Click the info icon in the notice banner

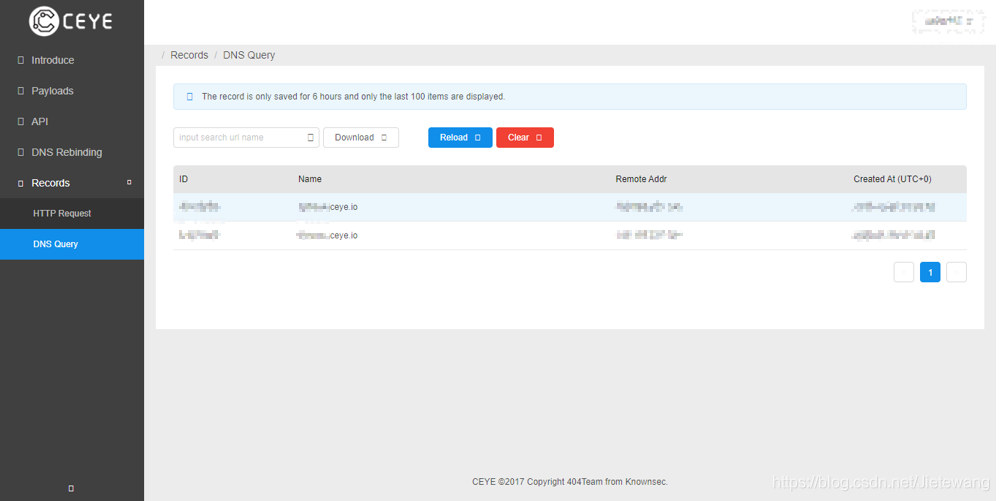tap(189, 97)
